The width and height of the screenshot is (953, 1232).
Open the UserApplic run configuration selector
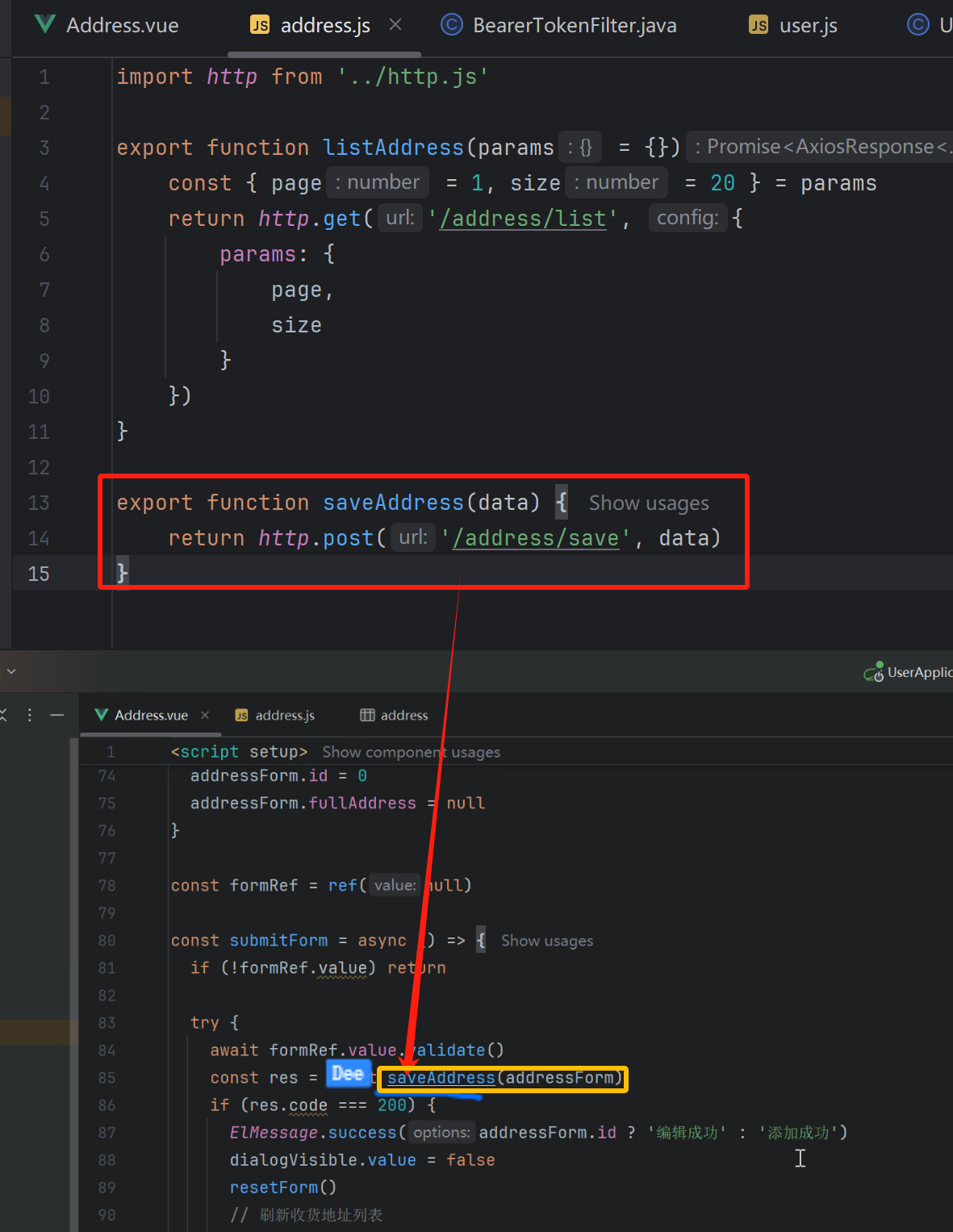click(x=909, y=672)
